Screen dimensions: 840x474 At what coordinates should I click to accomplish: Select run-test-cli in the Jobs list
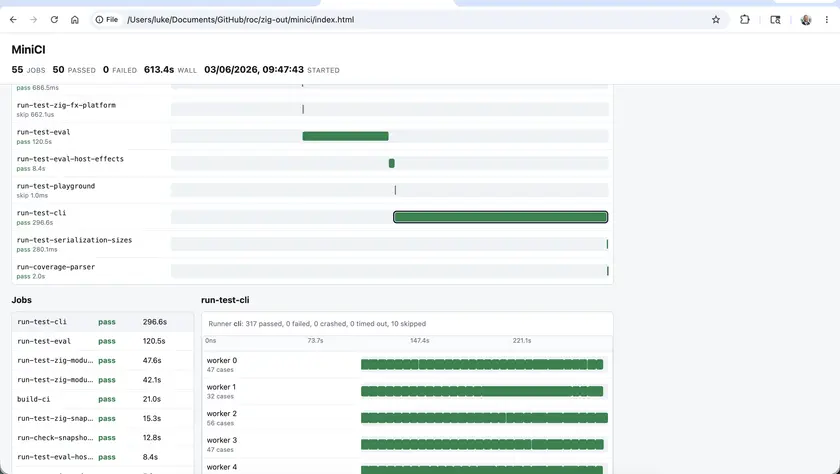pos(102,322)
